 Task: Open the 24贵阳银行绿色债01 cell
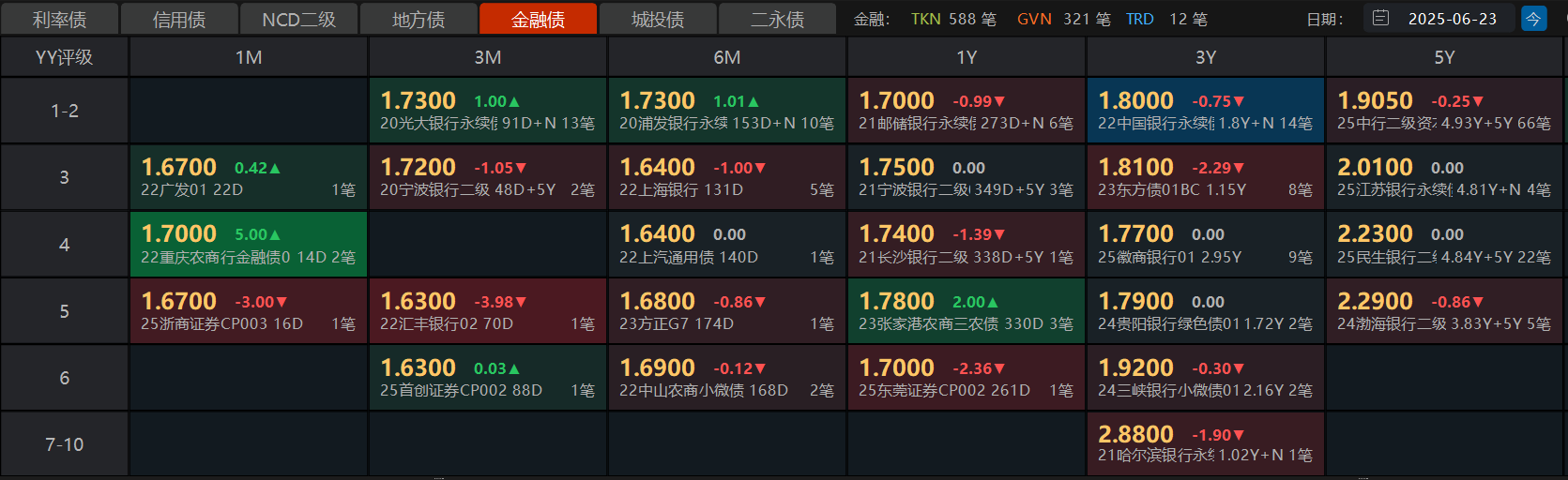click(x=1206, y=311)
